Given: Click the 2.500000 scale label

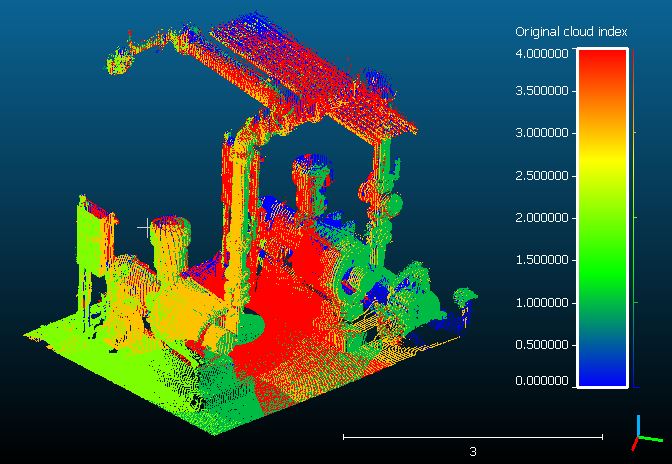Looking at the screenshot, I should (x=542, y=176).
